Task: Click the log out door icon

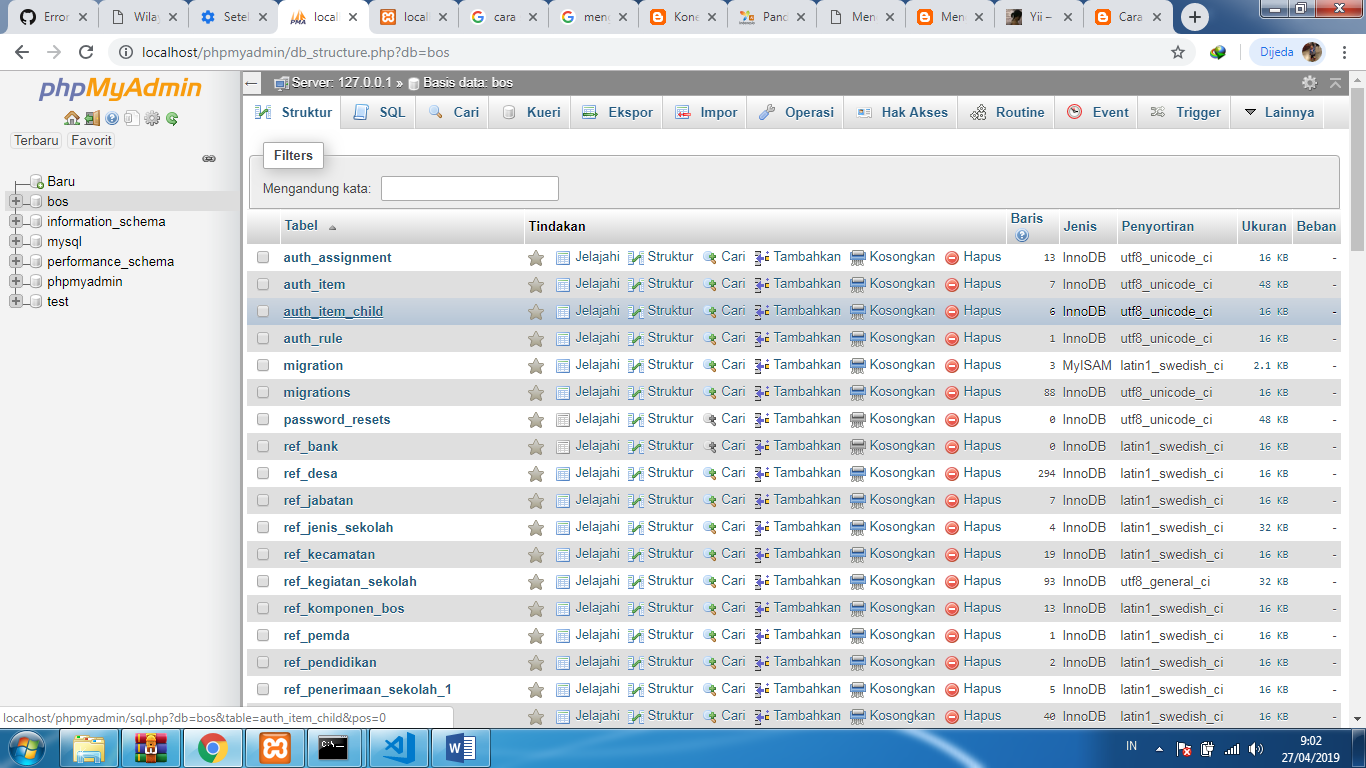Action: click(92, 118)
